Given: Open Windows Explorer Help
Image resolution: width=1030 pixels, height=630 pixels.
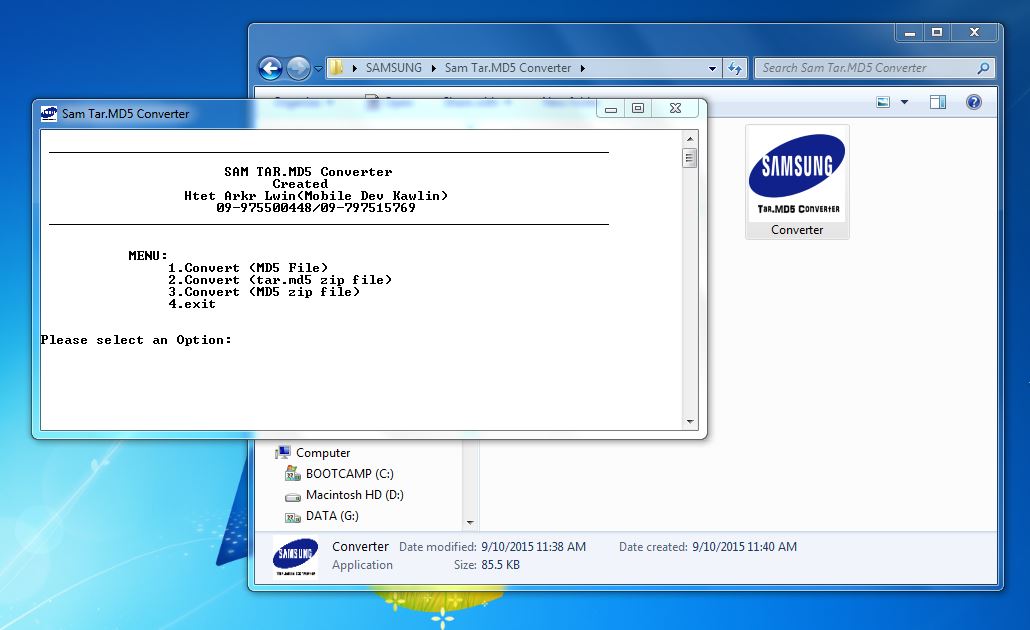Looking at the screenshot, I should pos(971,101).
